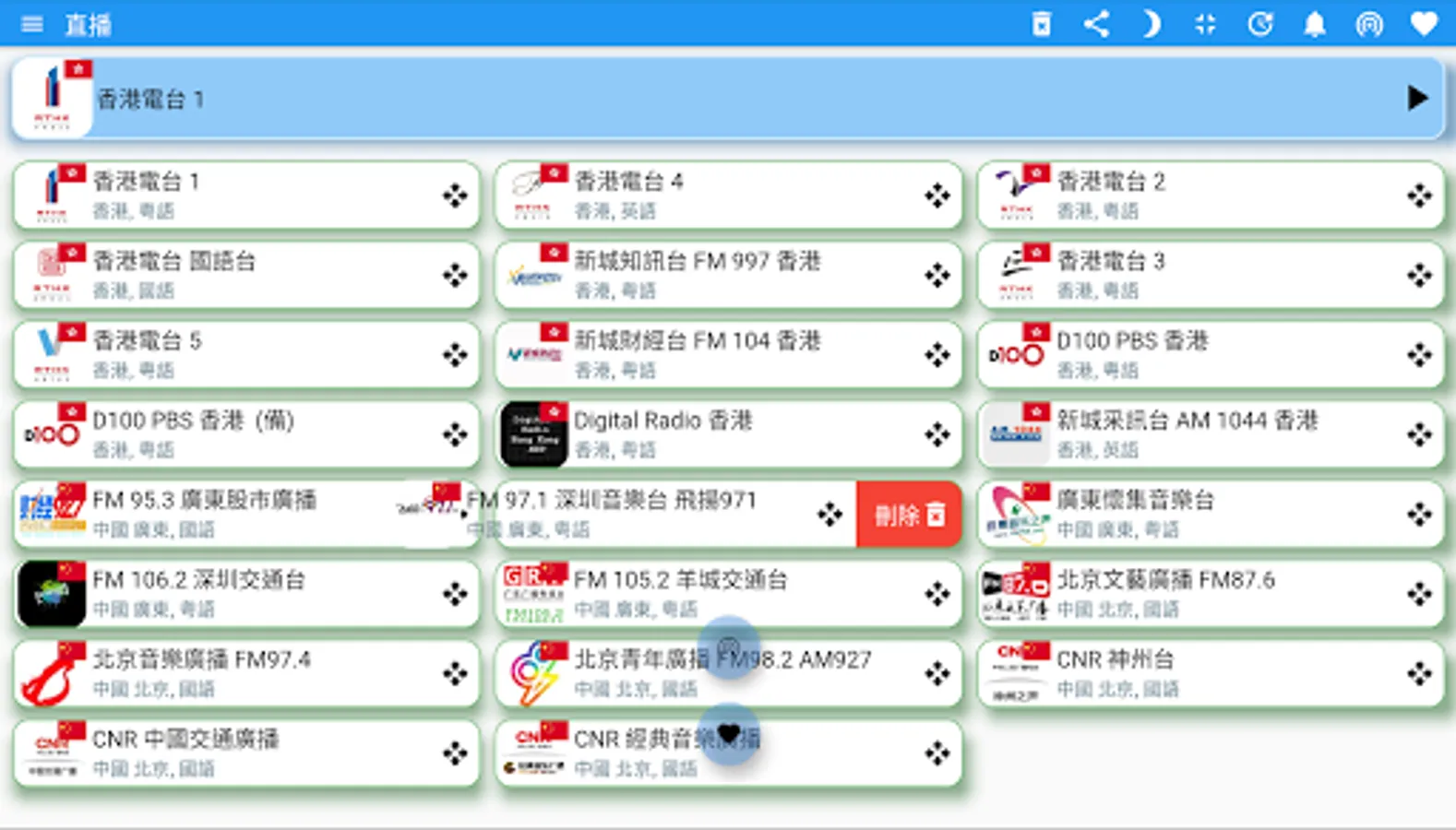Select station 香港電台 國語台
The width and height of the screenshot is (1456, 830).
pos(246,275)
